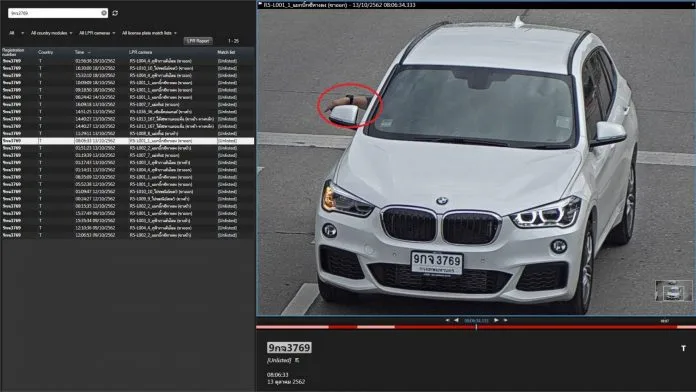
Task: Expand All country modules dropdown
Action: click(51, 33)
